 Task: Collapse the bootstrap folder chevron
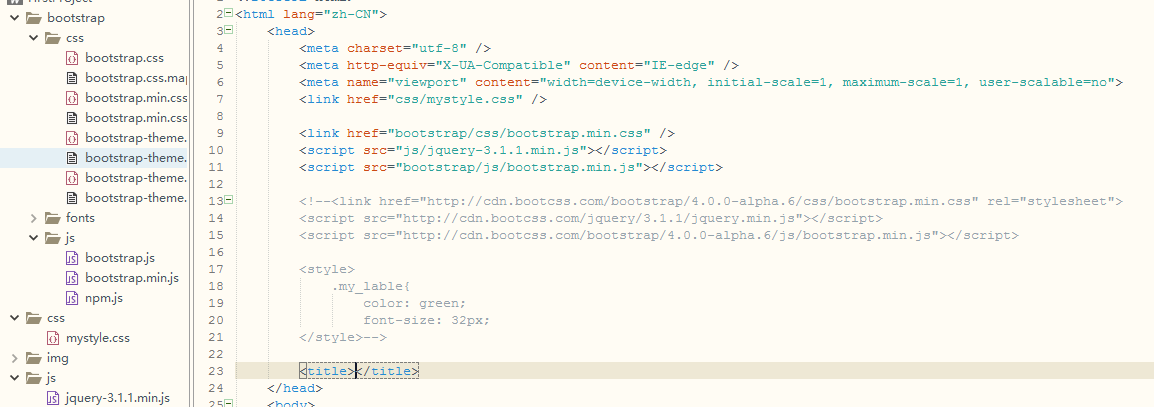(x=15, y=18)
